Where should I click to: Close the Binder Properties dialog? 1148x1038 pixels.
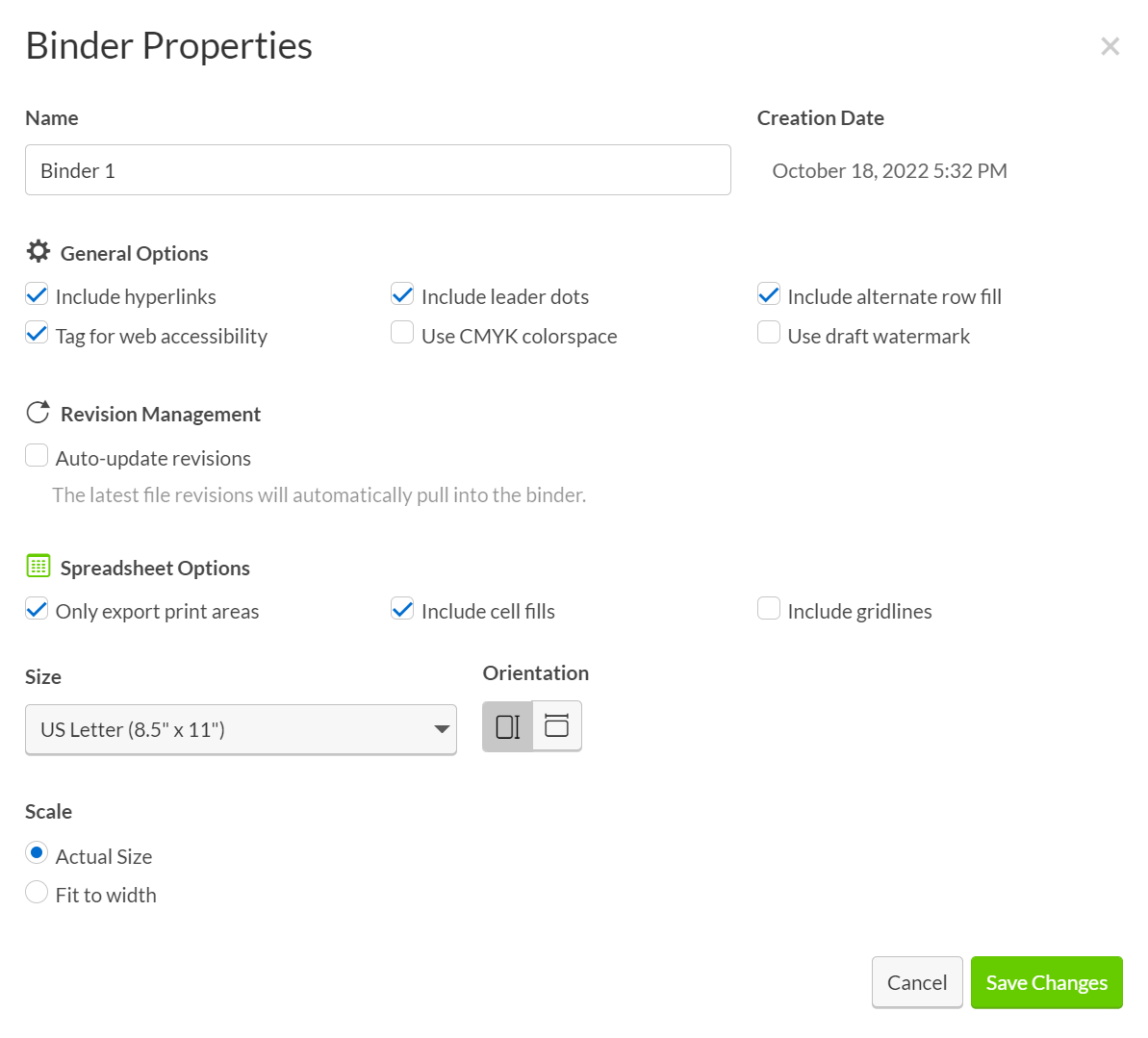click(1110, 45)
